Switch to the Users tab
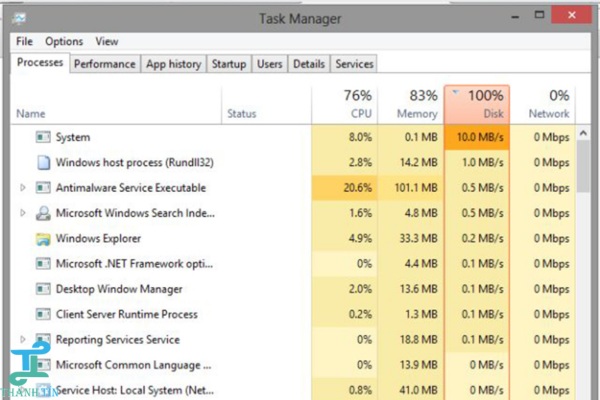Screen dimensions: 600x400 269,64
